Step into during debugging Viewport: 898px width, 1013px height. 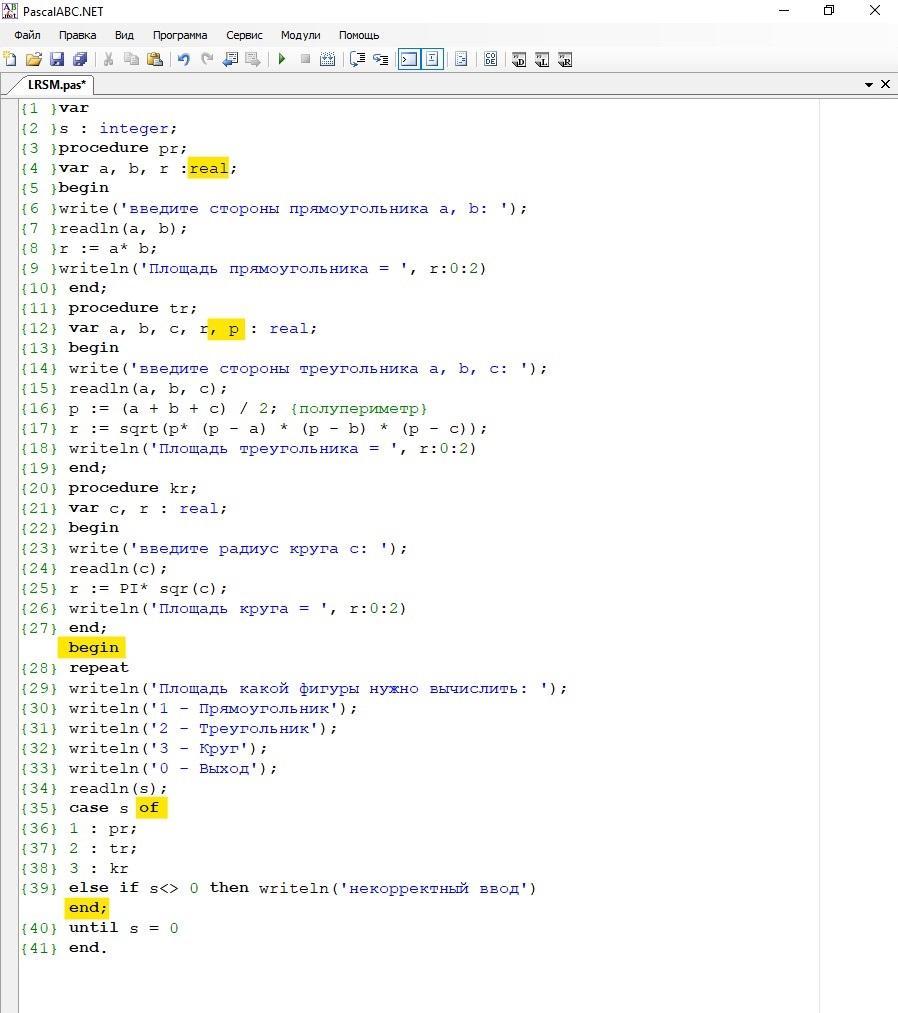[381, 59]
